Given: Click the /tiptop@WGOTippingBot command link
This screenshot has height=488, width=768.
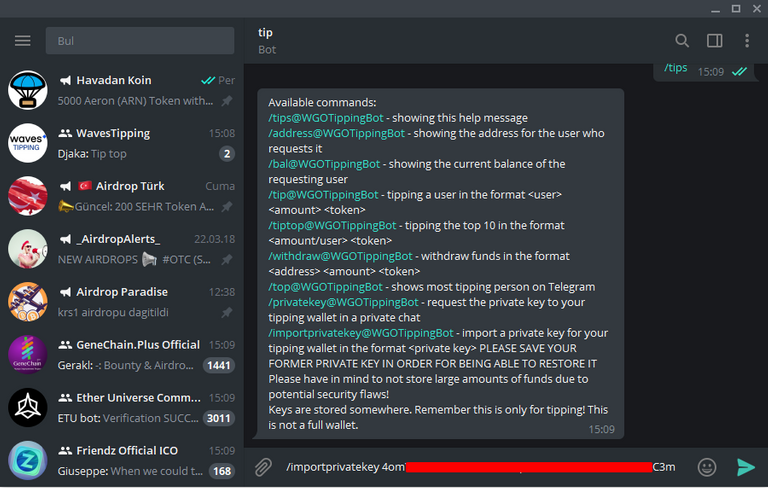Looking at the screenshot, I should click(332, 225).
